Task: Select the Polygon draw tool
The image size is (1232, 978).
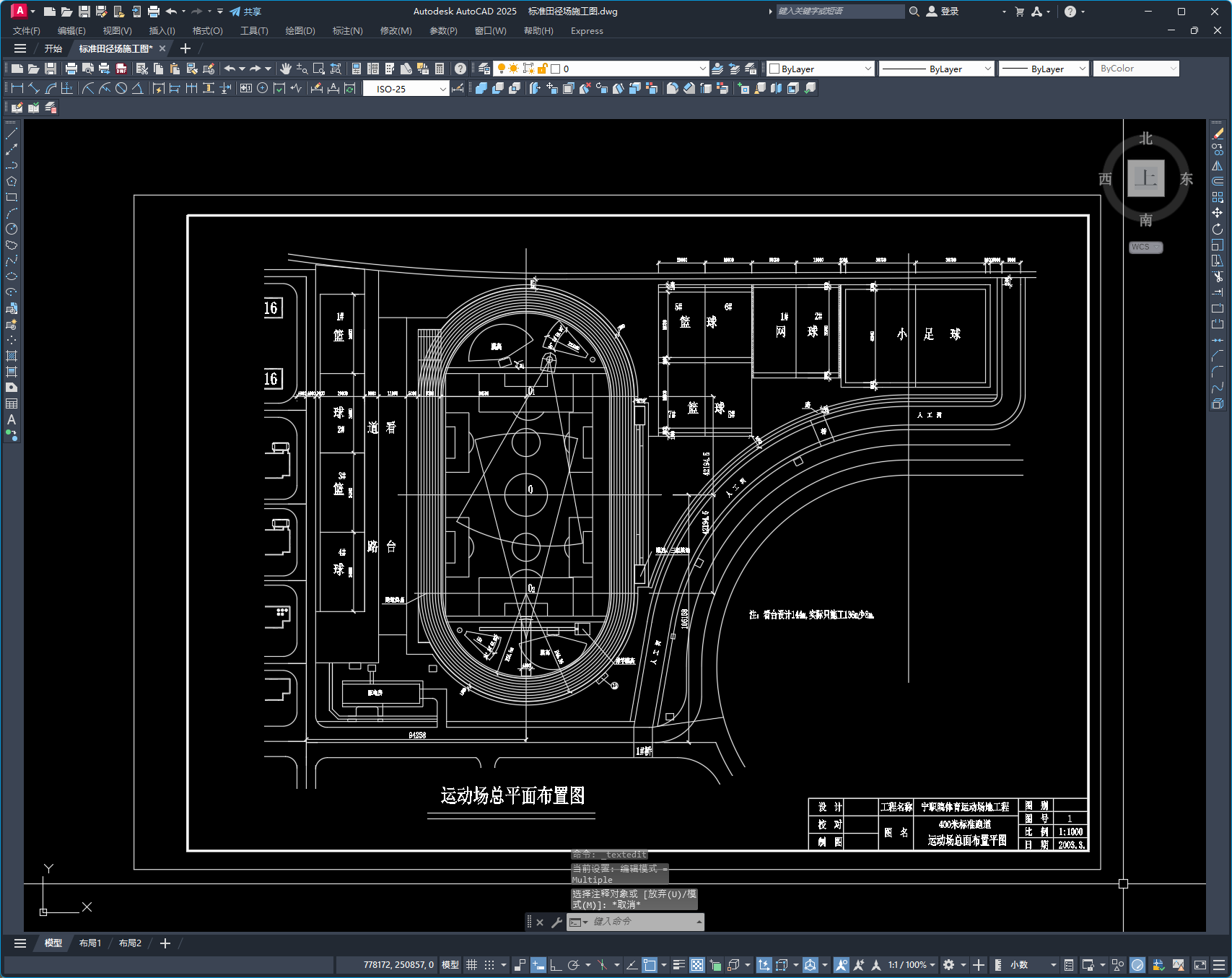Action: click(x=12, y=181)
